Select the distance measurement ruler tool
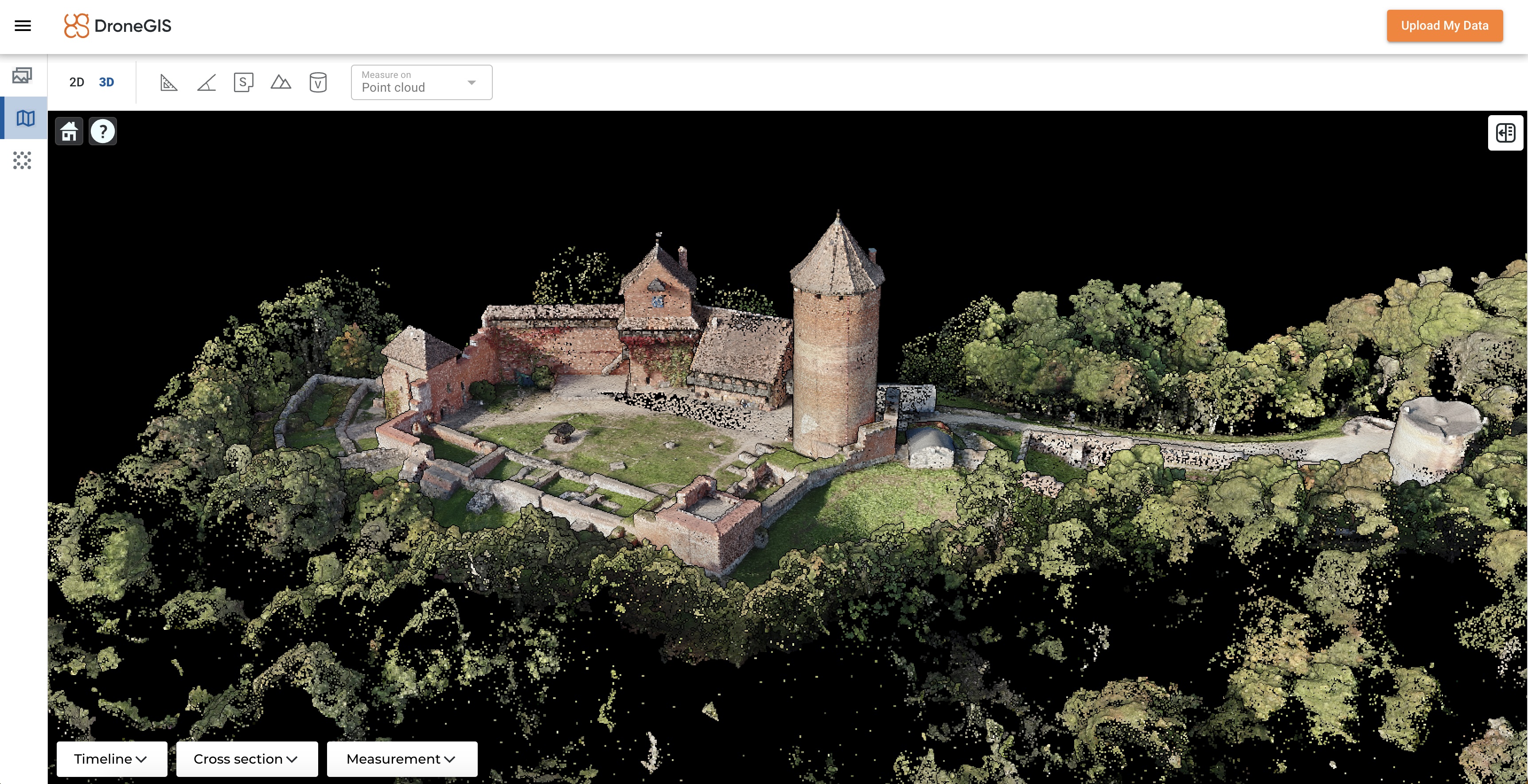1528x784 pixels. pos(168,82)
